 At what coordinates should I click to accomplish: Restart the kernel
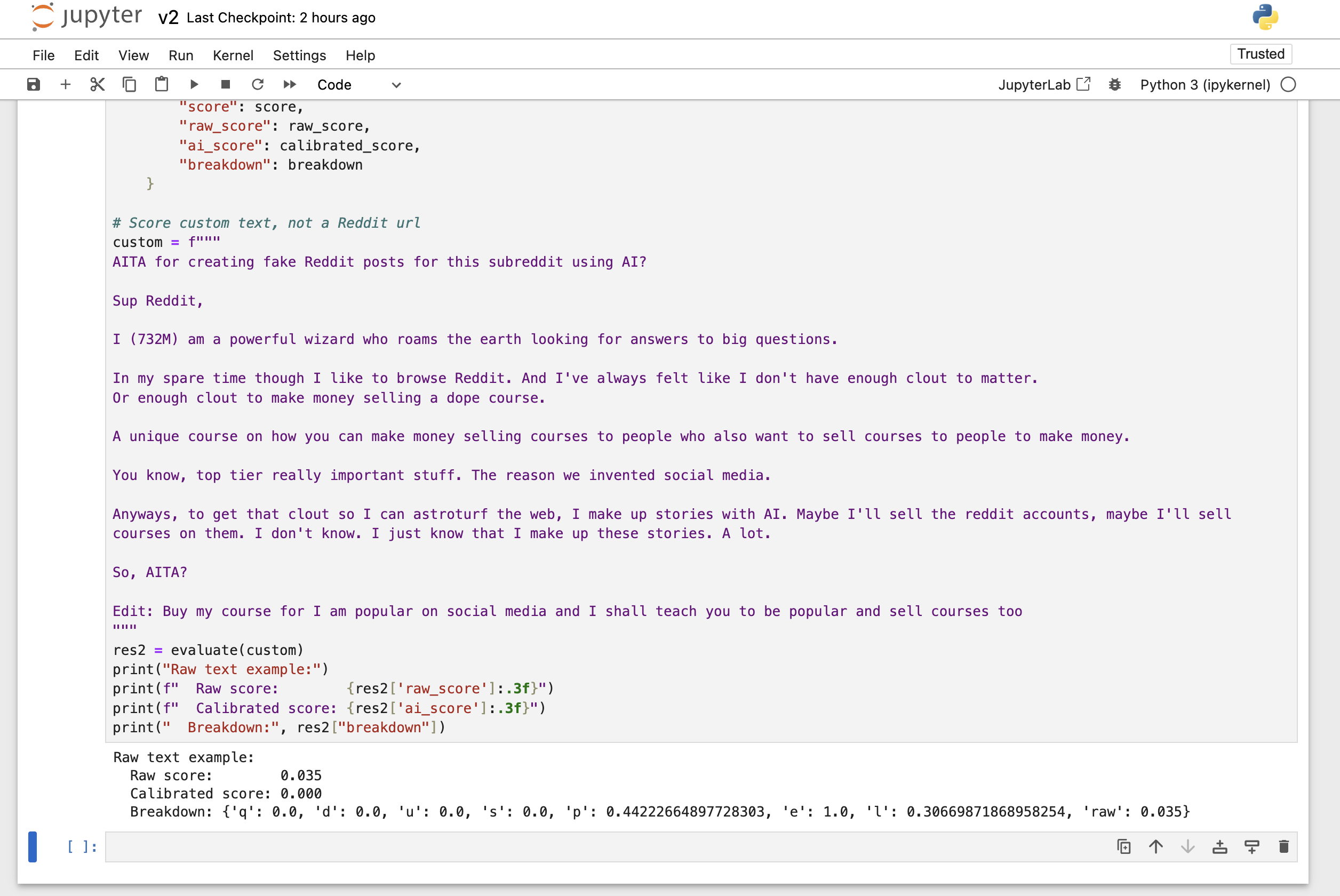(x=258, y=84)
